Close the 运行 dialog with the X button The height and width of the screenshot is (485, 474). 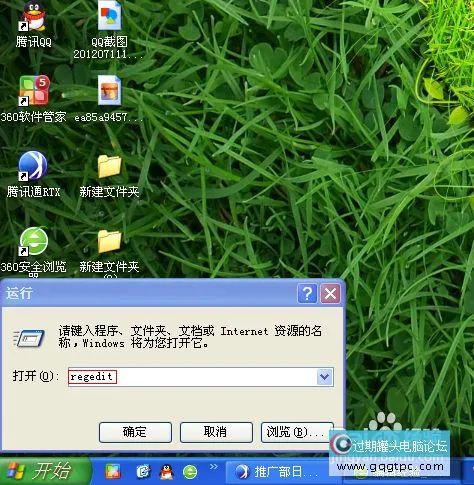point(330,294)
